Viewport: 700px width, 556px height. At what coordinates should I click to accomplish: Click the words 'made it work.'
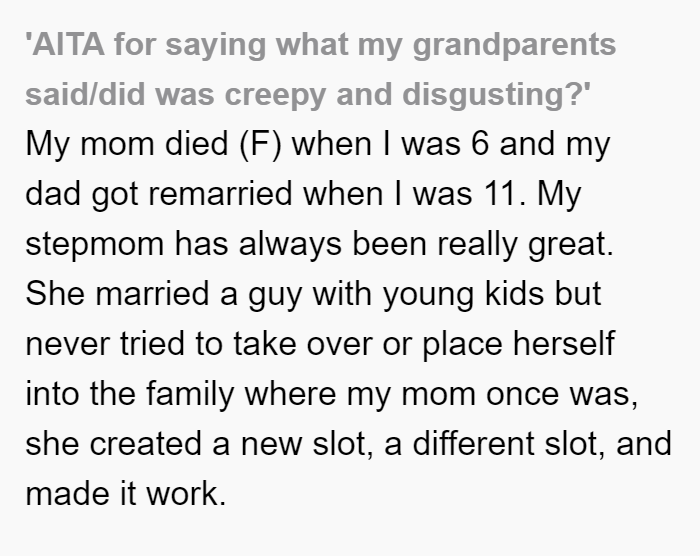pyautogui.click(x=126, y=494)
